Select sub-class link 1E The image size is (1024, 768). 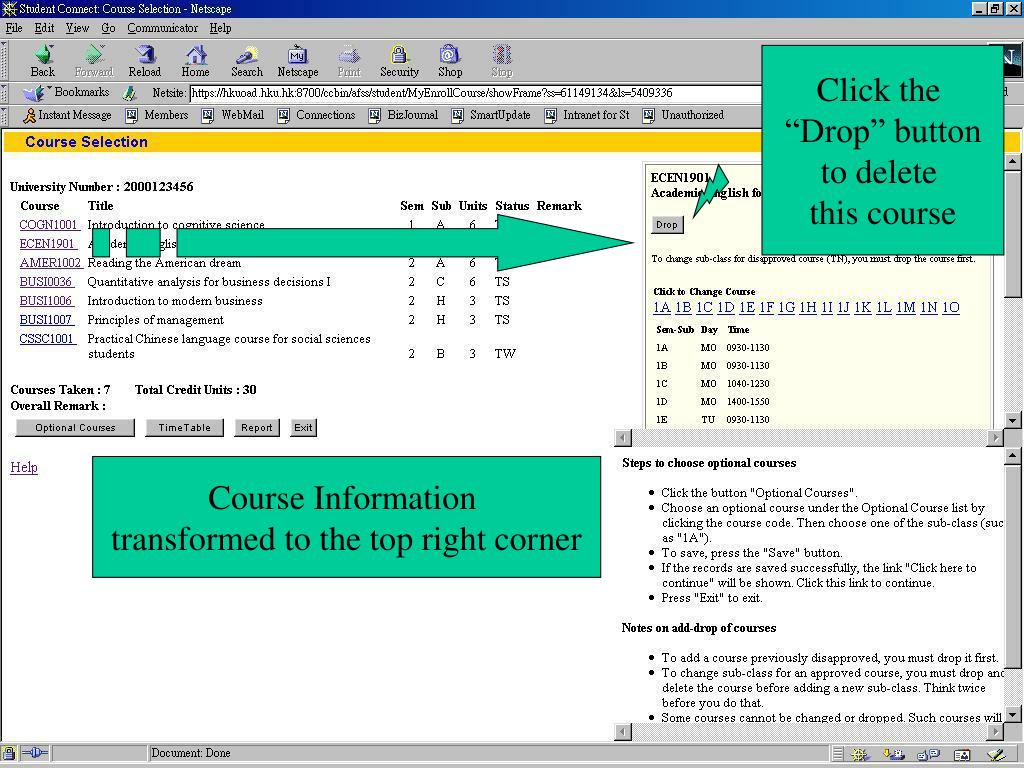(747, 307)
